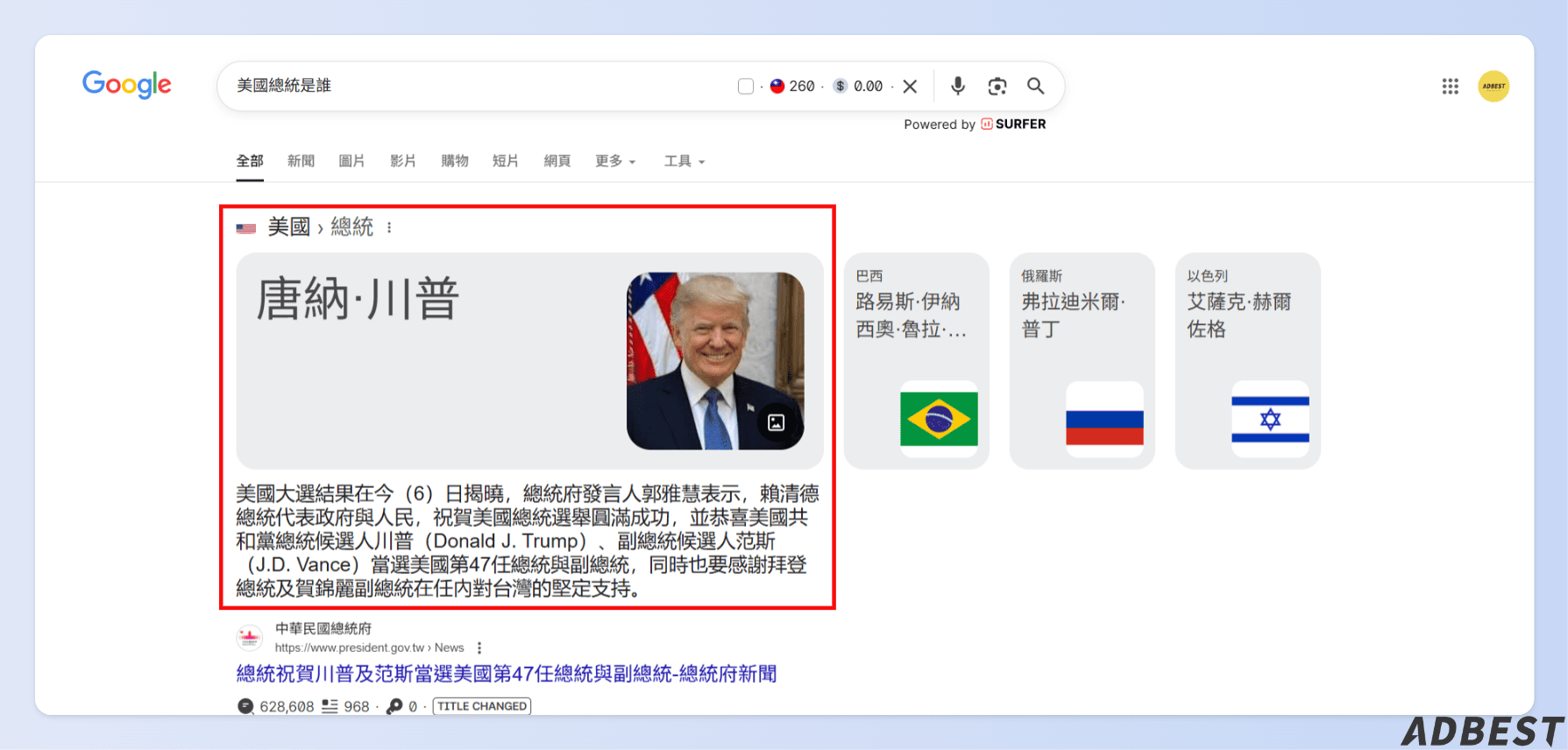The image size is (1568, 750).
Task: Switch to the 圖片 tab
Action: point(351,160)
